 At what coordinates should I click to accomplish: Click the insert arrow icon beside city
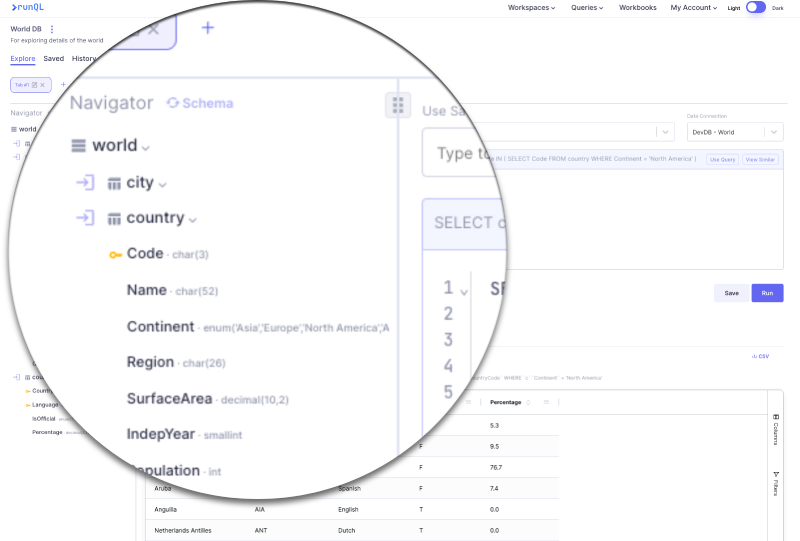pyautogui.click(x=86, y=183)
